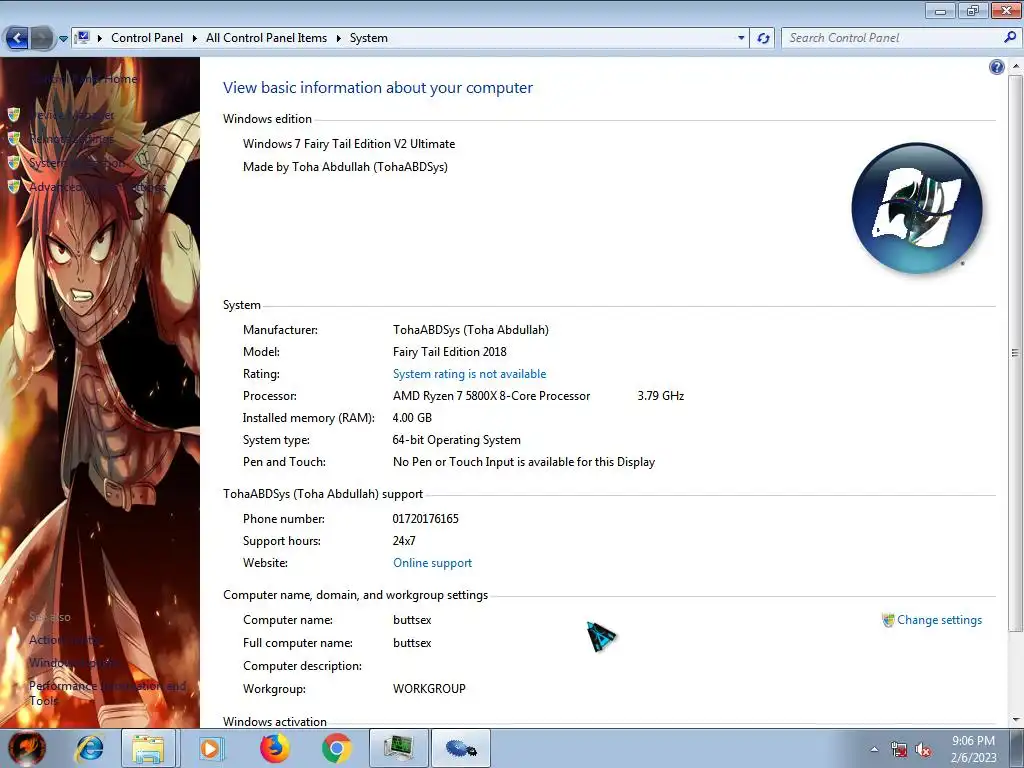Select the processor name 'AMD Ryzen 7 5800X 8-Core Processor'

[x=491, y=396]
